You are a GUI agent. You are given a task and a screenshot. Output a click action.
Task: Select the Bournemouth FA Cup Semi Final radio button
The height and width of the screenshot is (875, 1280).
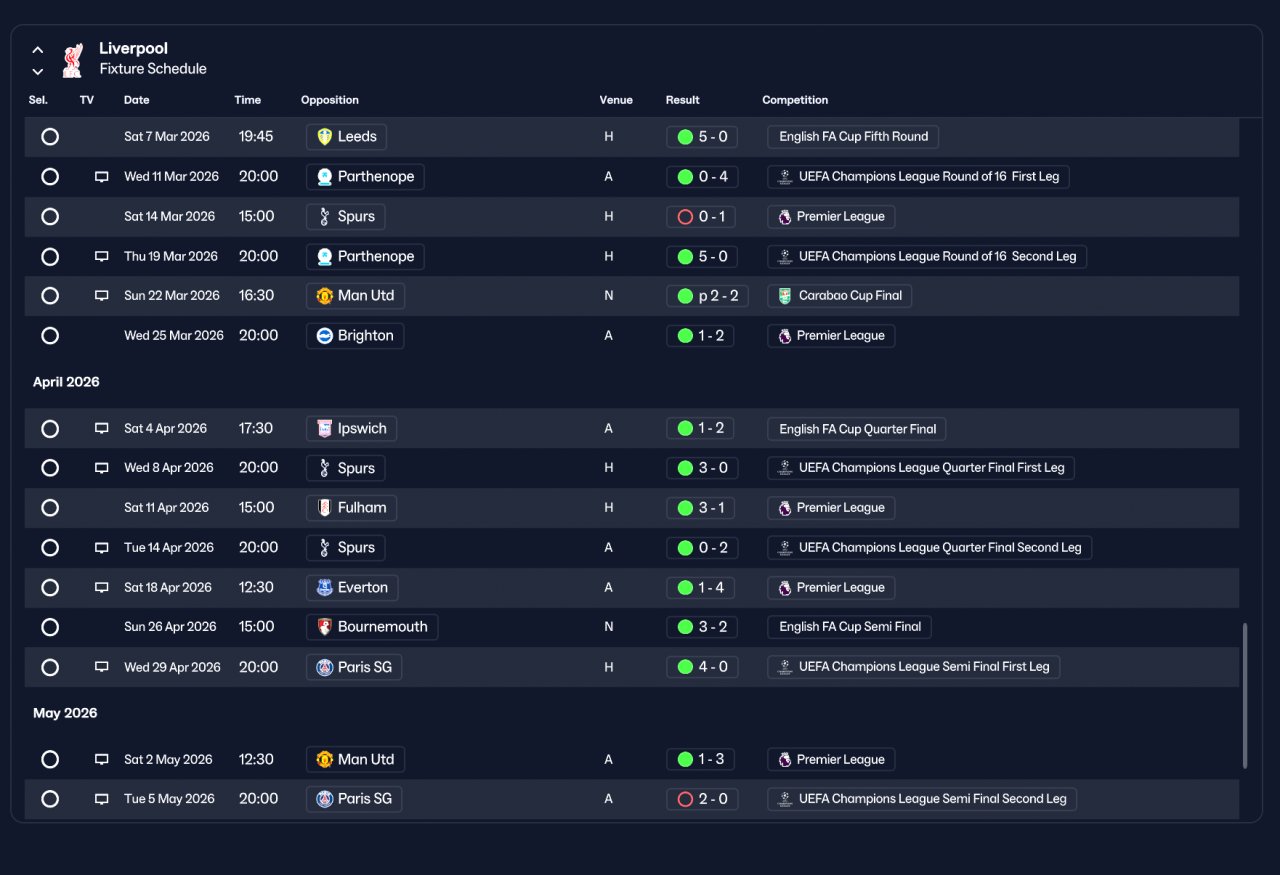(50, 627)
